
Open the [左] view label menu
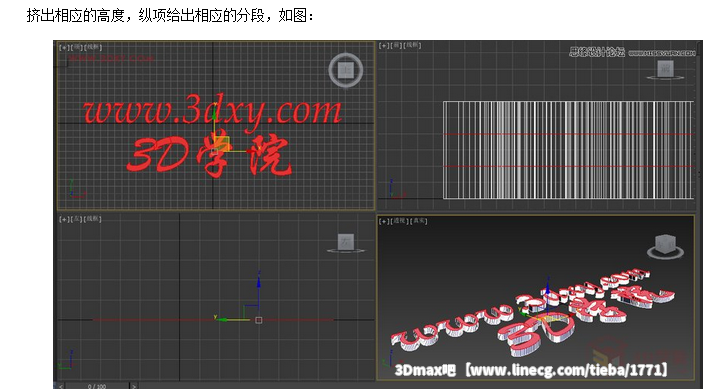[77, 219]
